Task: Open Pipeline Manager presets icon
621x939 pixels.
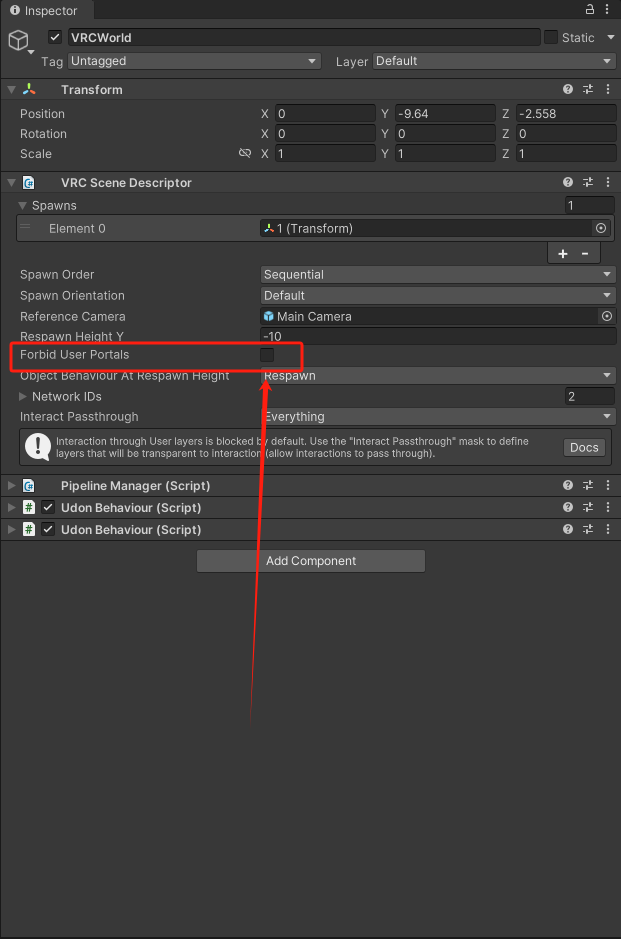Action: click(588, 485)
